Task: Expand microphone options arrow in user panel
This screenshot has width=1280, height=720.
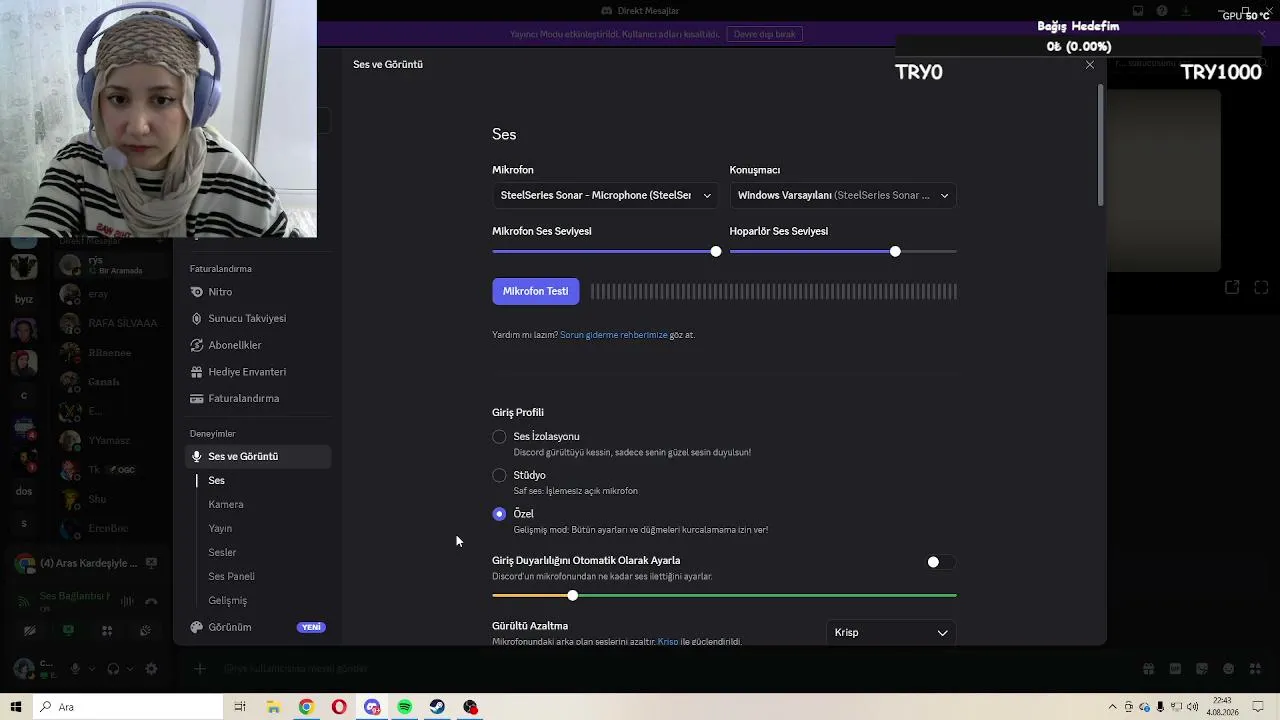Action: coord(91,669)
